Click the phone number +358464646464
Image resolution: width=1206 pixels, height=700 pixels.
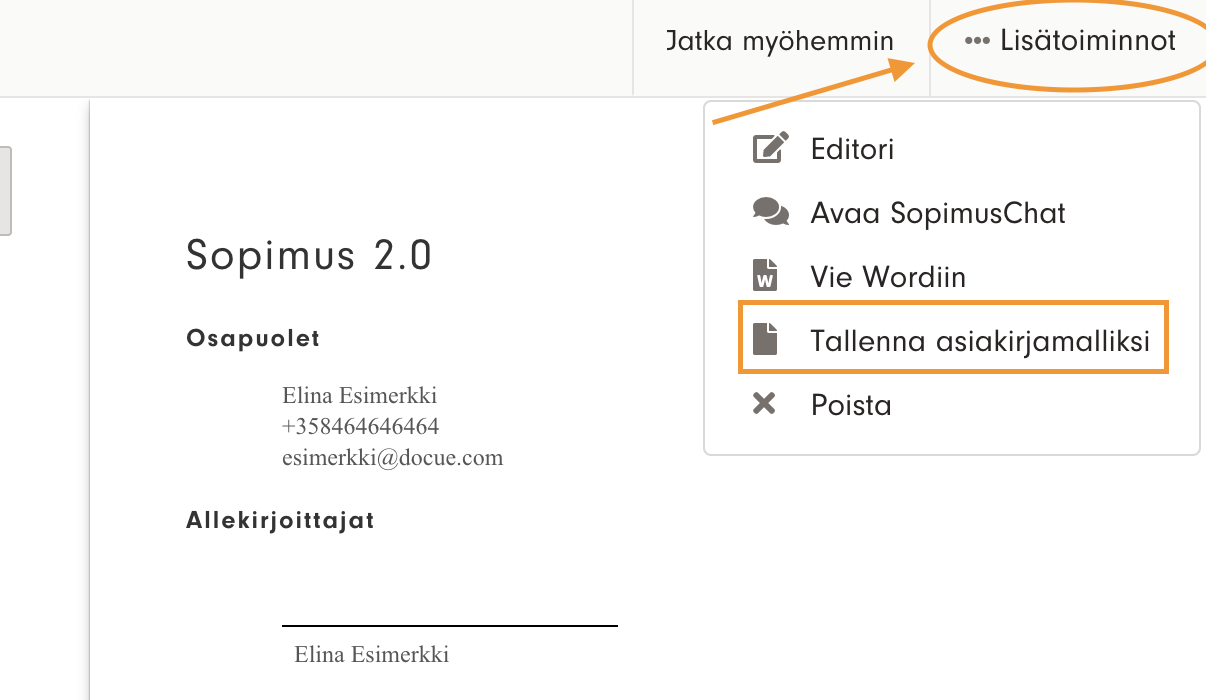360,427
